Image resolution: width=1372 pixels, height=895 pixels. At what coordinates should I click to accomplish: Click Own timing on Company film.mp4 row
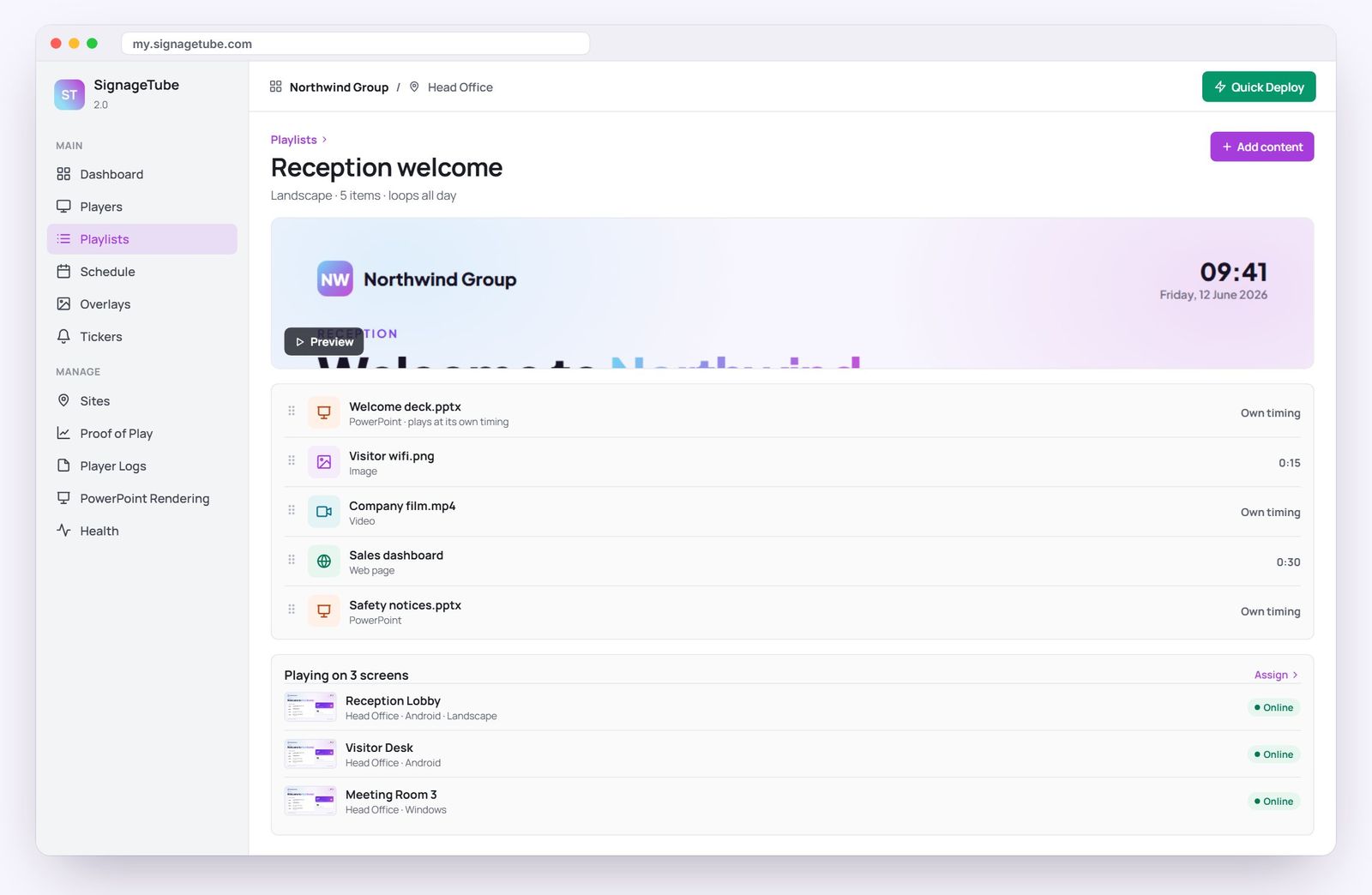1270,513
